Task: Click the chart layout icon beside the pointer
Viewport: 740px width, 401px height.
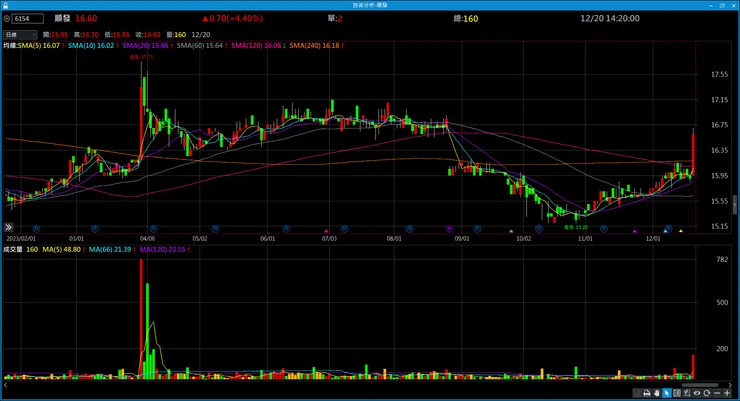Action: [x=677, y=393]
